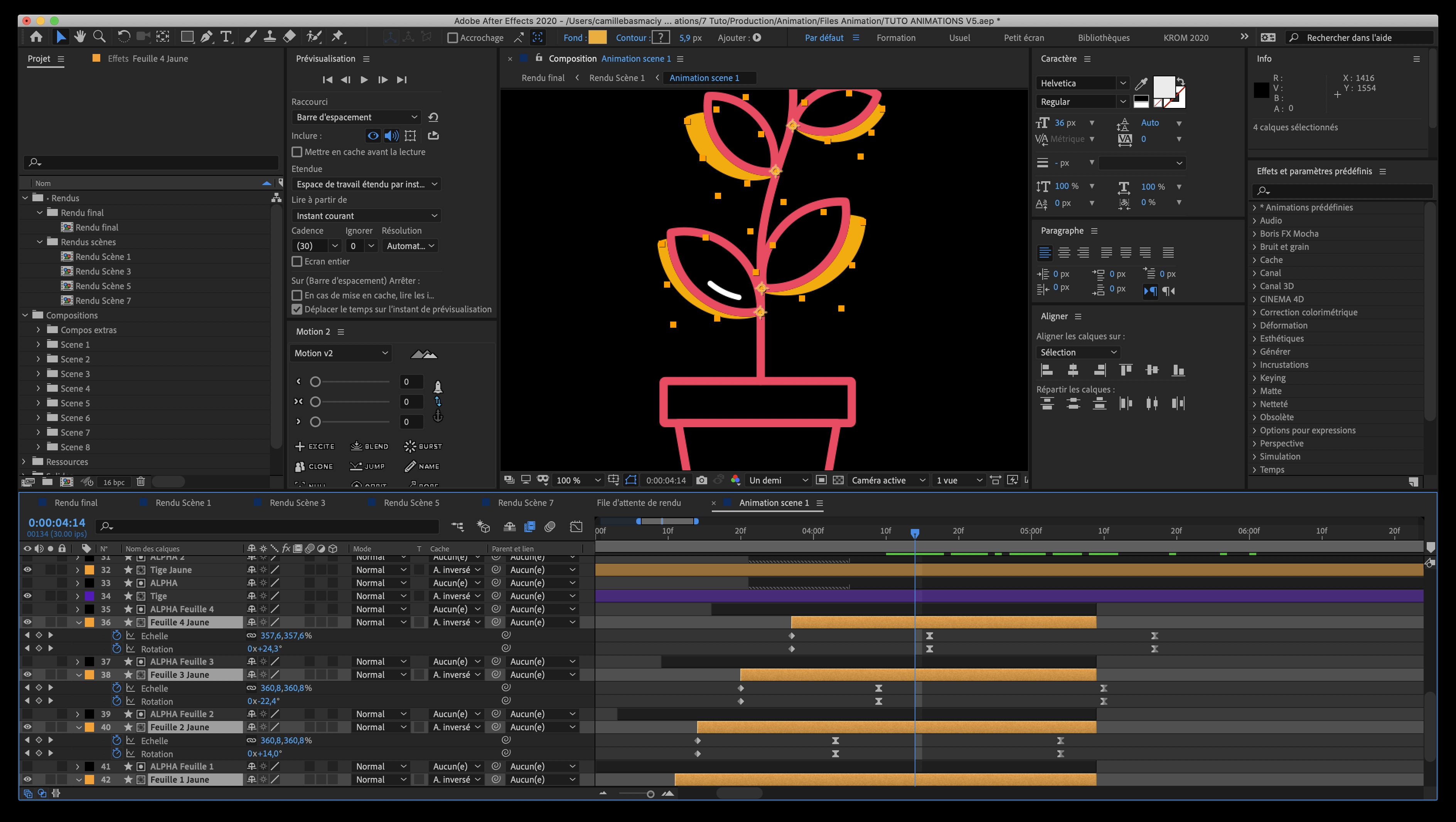Select the Eraser tool
Viewport: 1456px width, 822px height.
289,37
